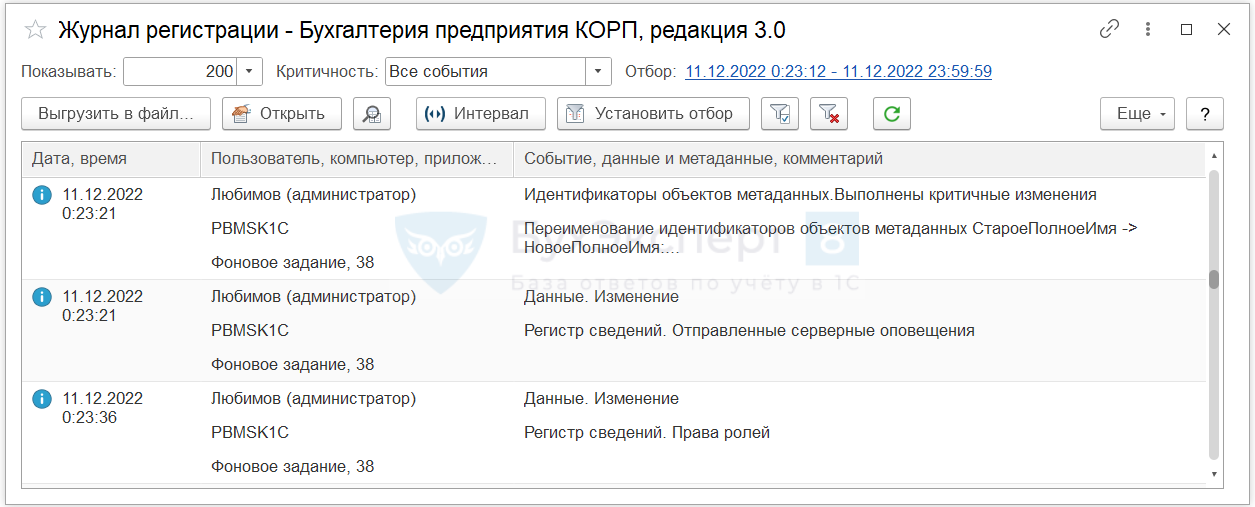Click info icon of Идентификаторы объектов row
This screenshot has height=507, width=1255.
(x=42, y=195)
